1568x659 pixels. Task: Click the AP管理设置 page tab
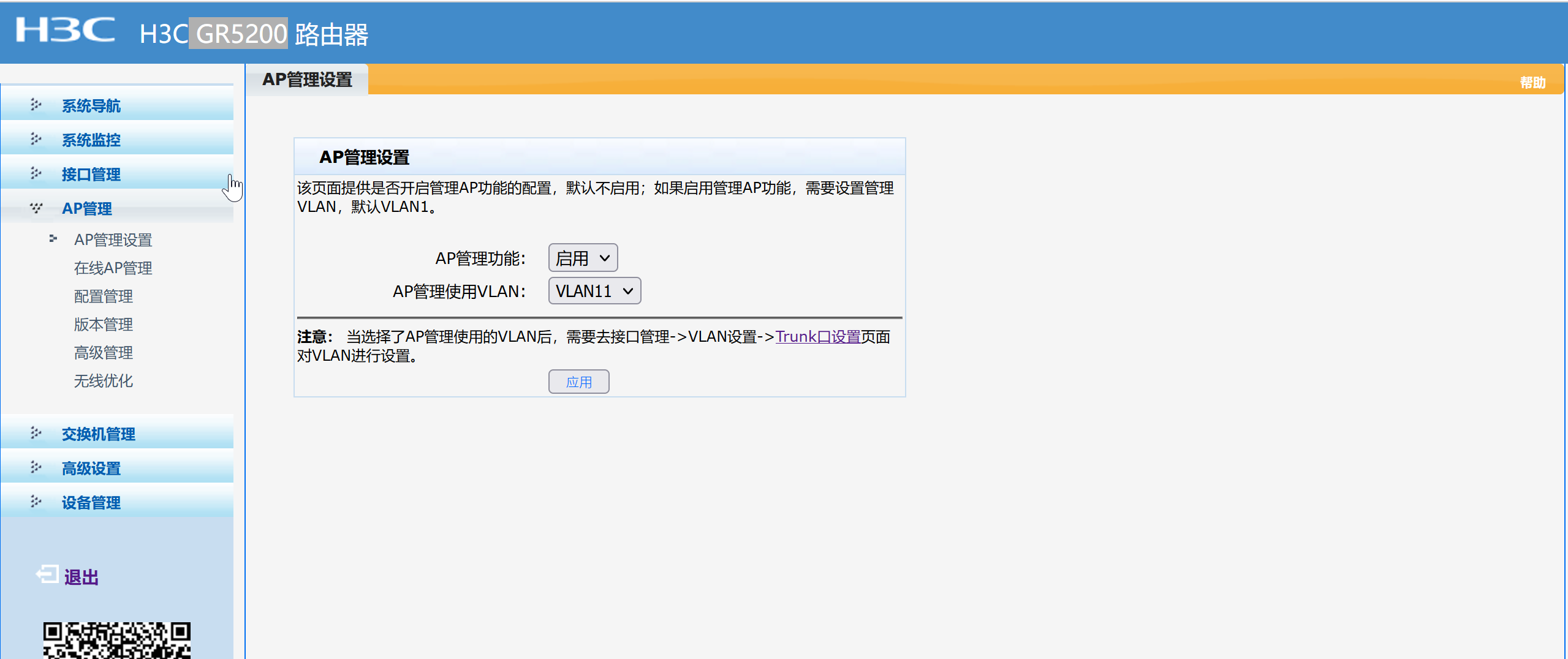click(x=307, y=80)
